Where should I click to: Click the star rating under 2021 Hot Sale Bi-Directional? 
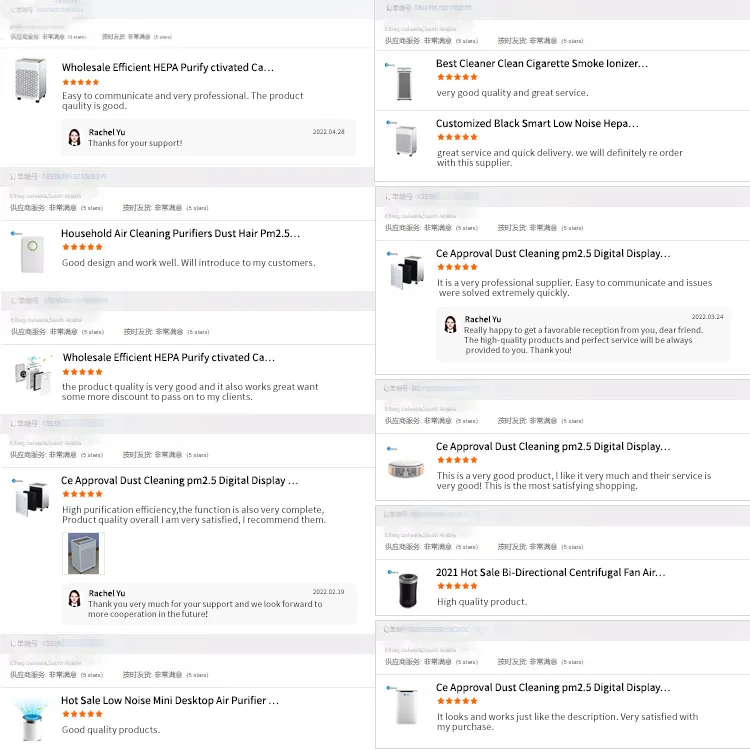457,587
